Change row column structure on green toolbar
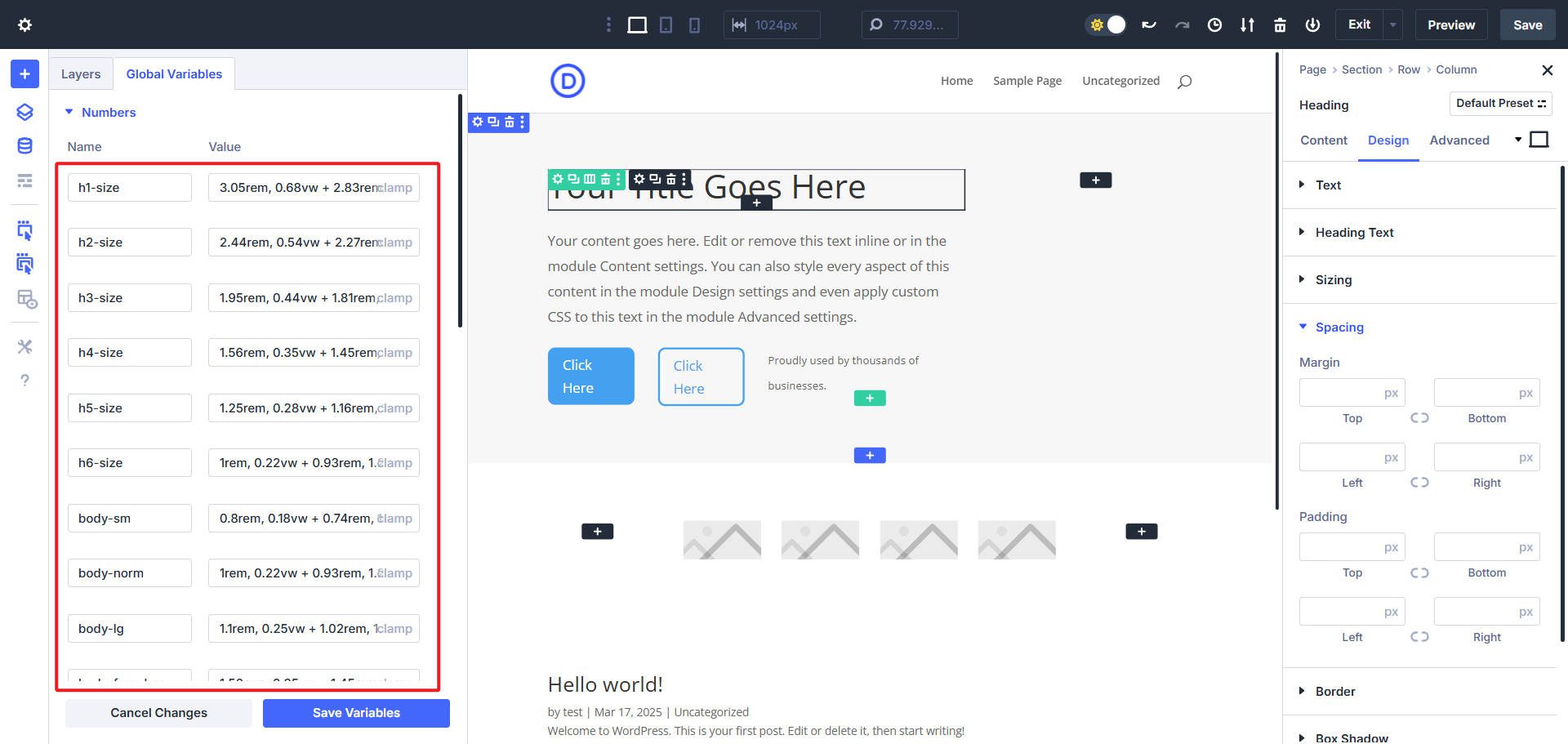The width and height of the screenshot is (1568, 744). pyautogui.click(x=590, y=179)
